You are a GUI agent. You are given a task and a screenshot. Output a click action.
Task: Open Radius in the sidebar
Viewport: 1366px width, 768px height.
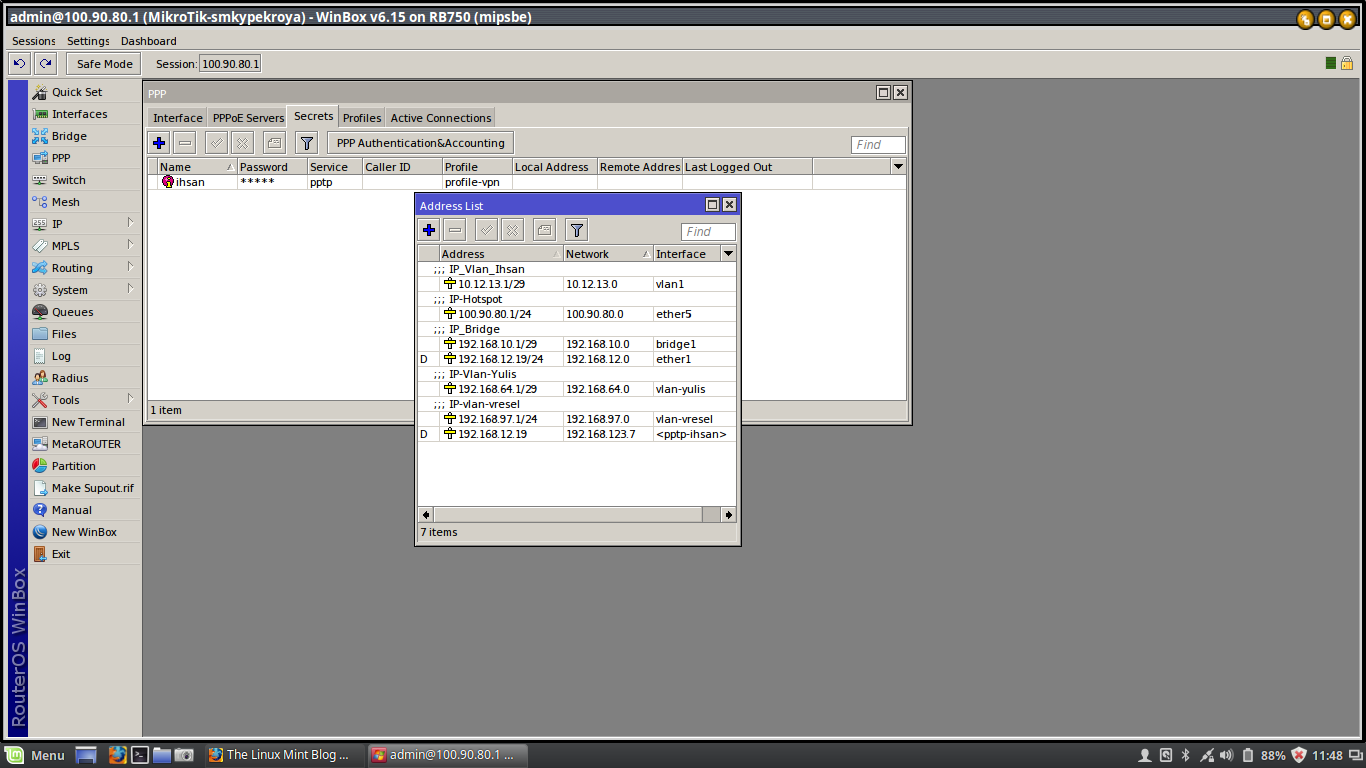[84, 378]
